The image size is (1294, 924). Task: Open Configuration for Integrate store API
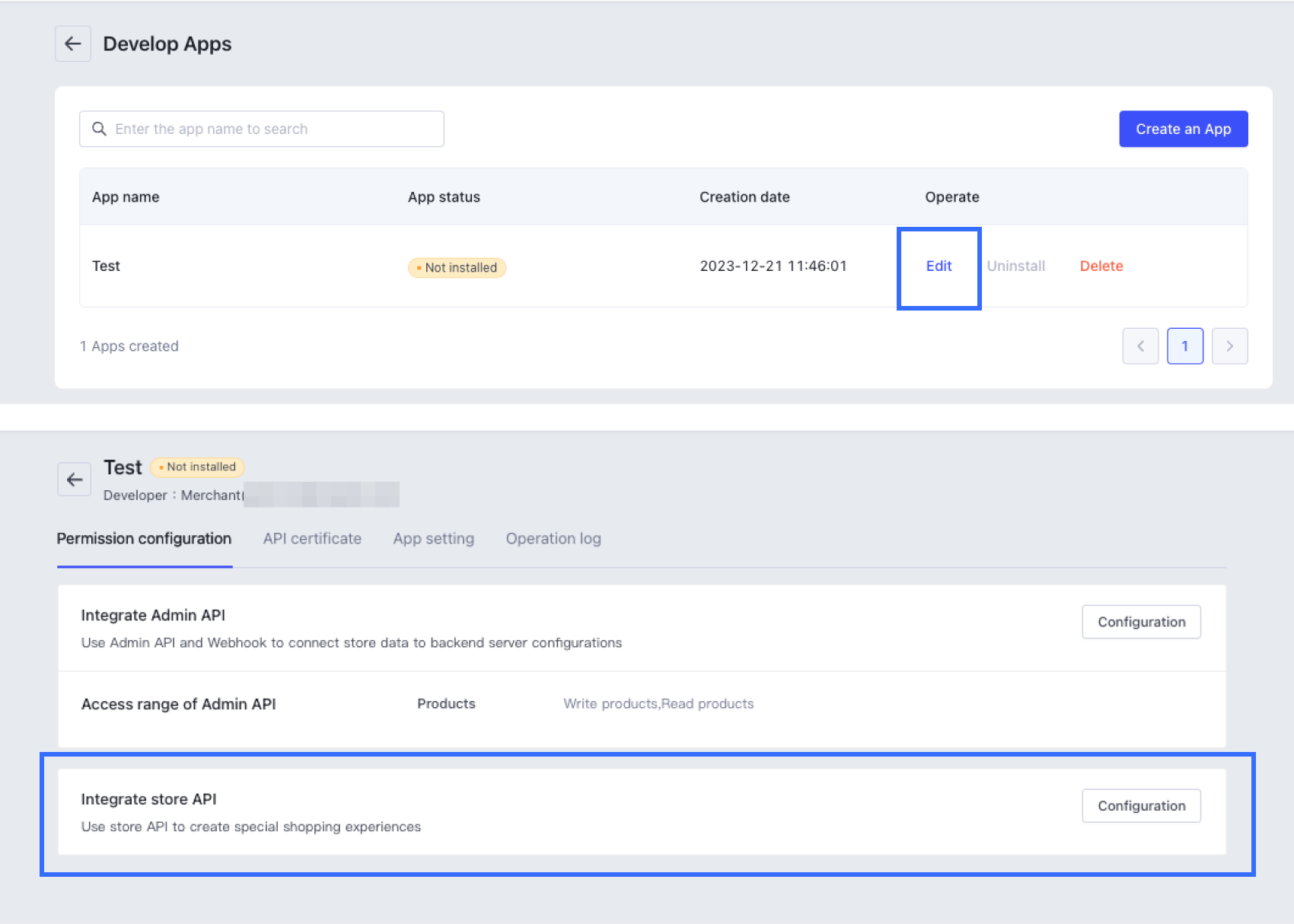(x=1141, y=805)
